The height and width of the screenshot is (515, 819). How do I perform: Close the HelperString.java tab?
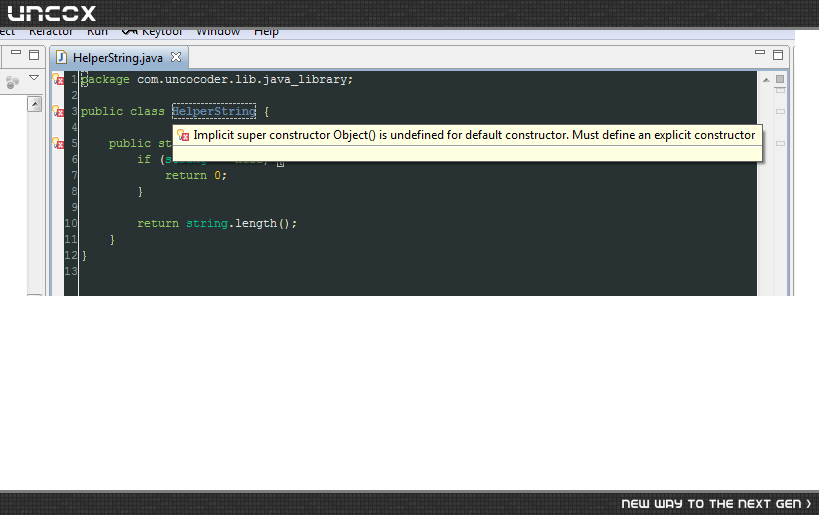click(176, 57)
